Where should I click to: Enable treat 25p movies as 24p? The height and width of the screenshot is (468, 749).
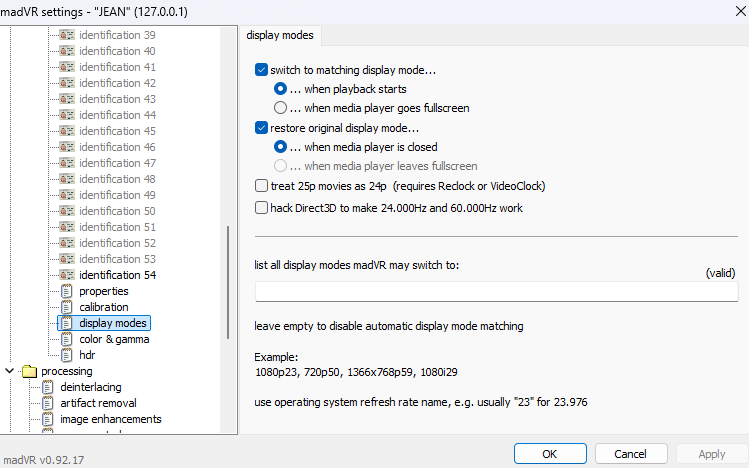tap(262, 186)
